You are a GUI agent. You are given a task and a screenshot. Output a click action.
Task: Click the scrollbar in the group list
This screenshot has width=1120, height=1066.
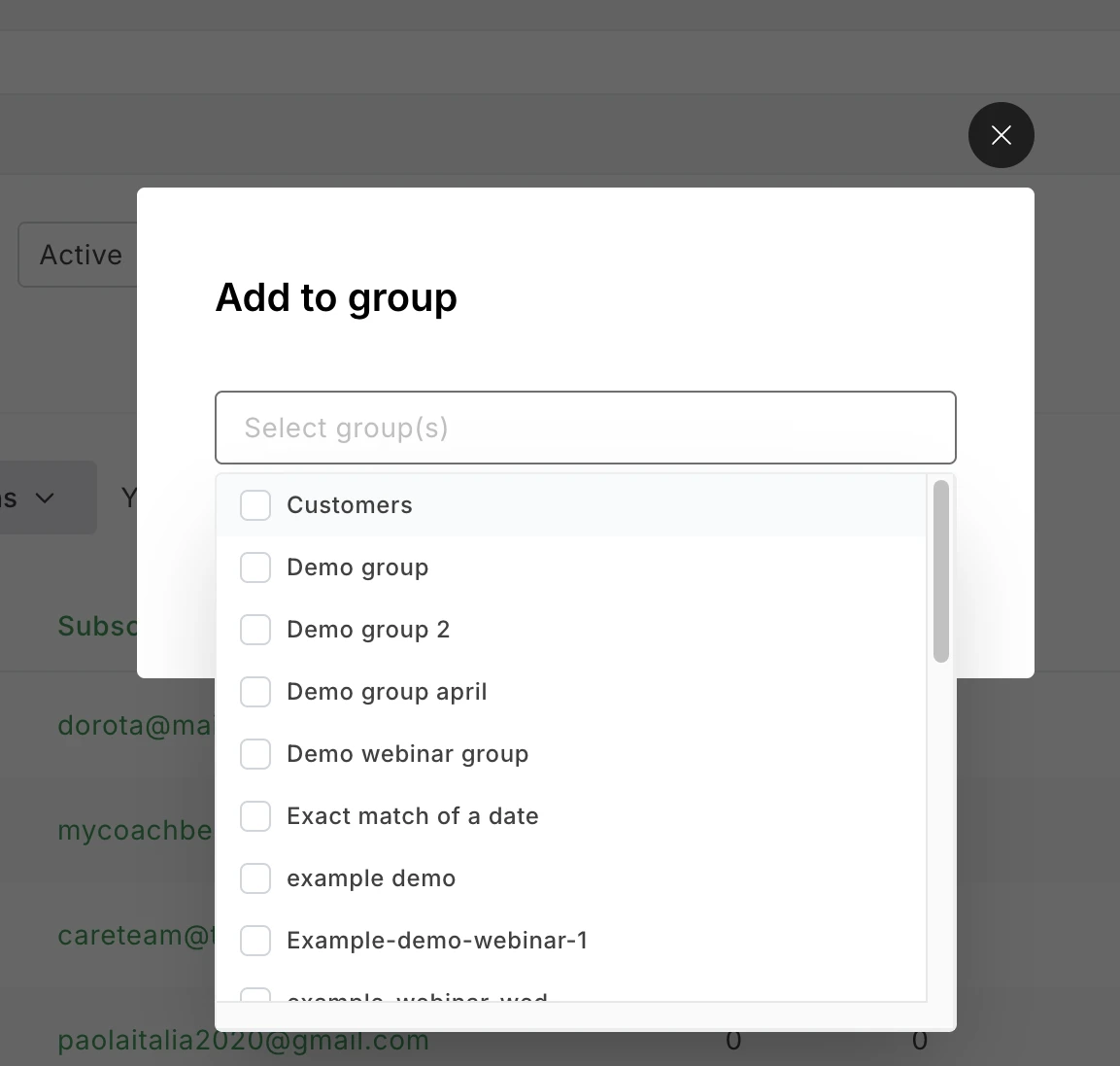940,571
